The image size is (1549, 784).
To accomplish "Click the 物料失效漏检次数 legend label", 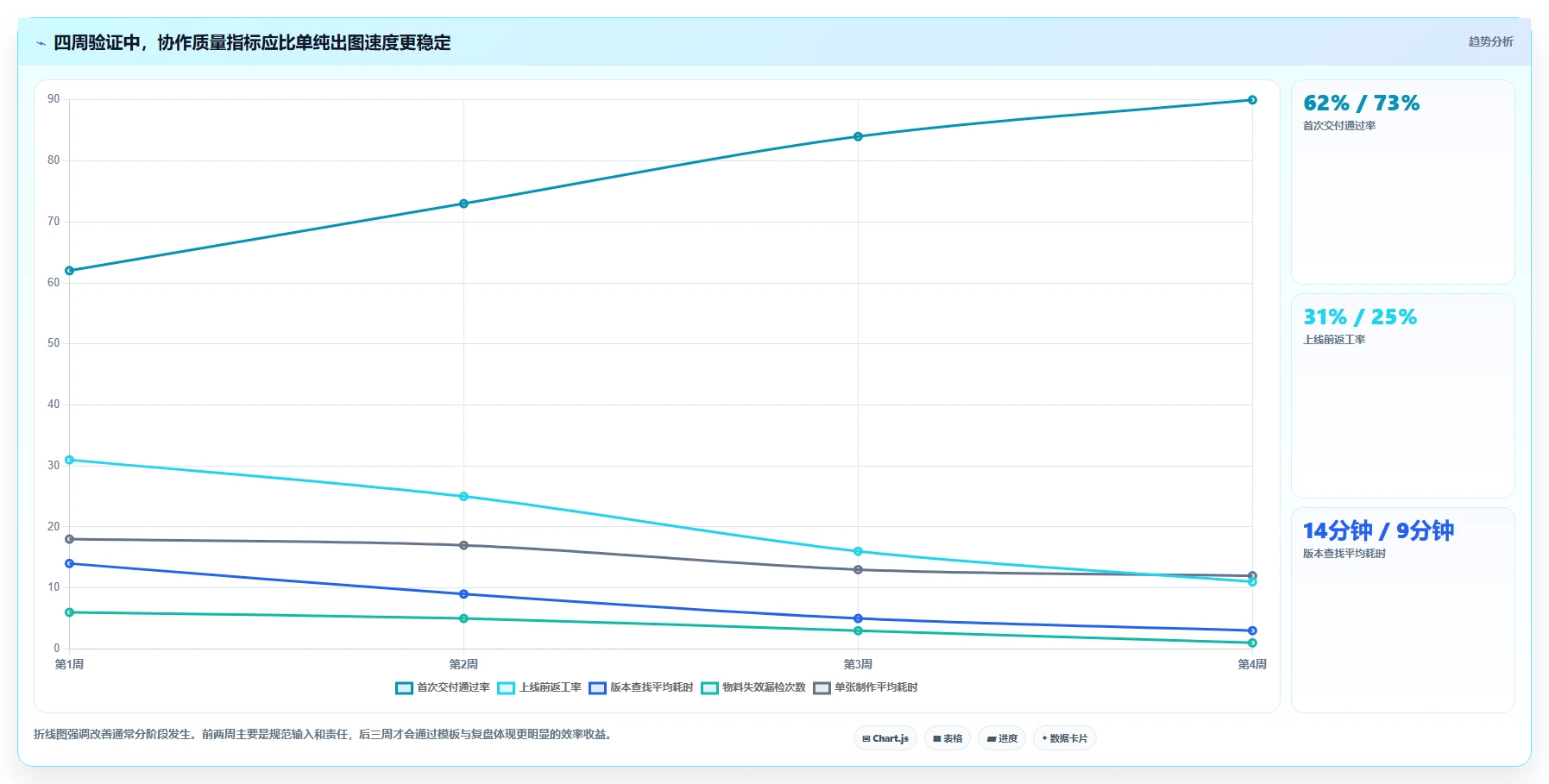I will [x=764, y=687].
